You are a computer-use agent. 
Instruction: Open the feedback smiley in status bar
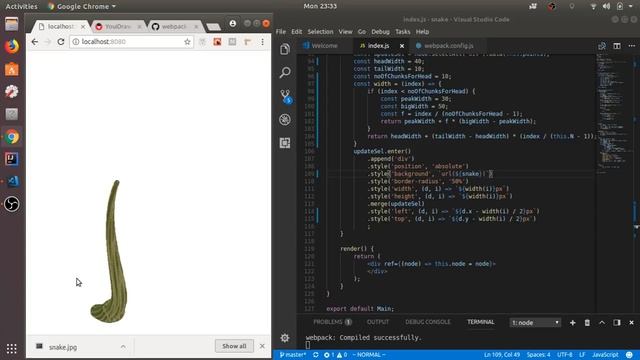coord(629,355)
